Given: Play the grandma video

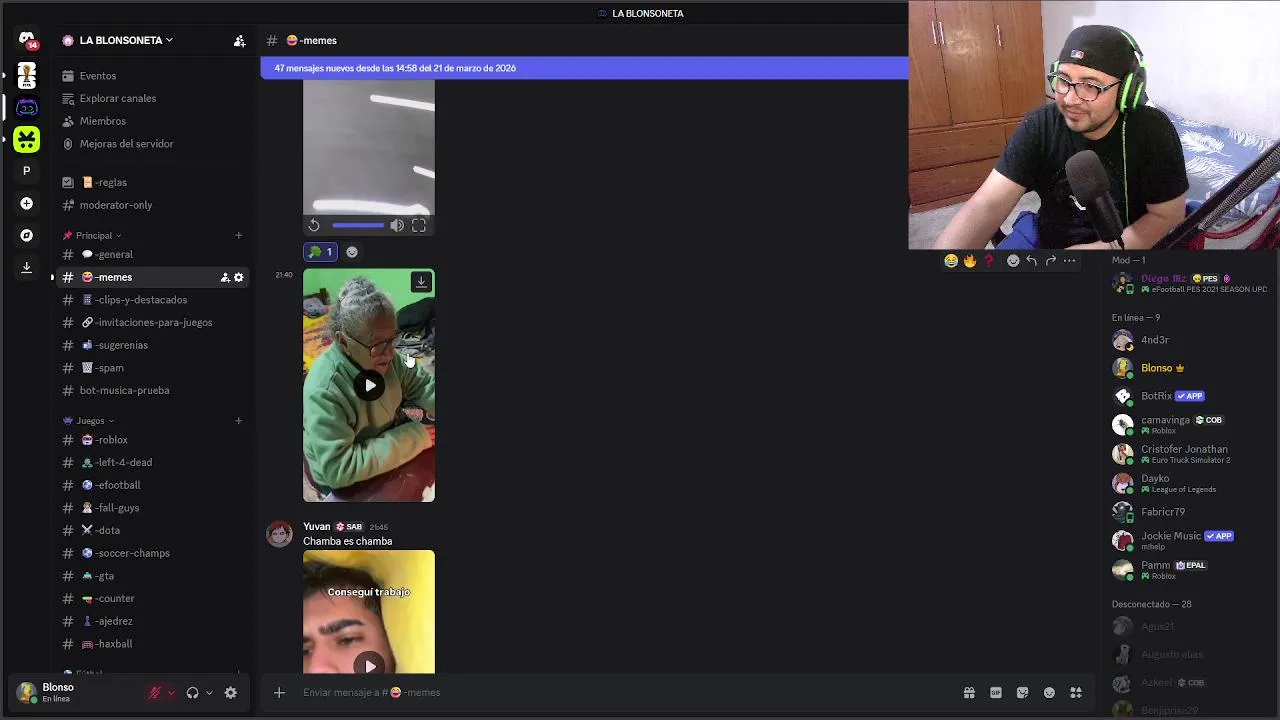Looking at the screenshot, I should coord(370,385).
